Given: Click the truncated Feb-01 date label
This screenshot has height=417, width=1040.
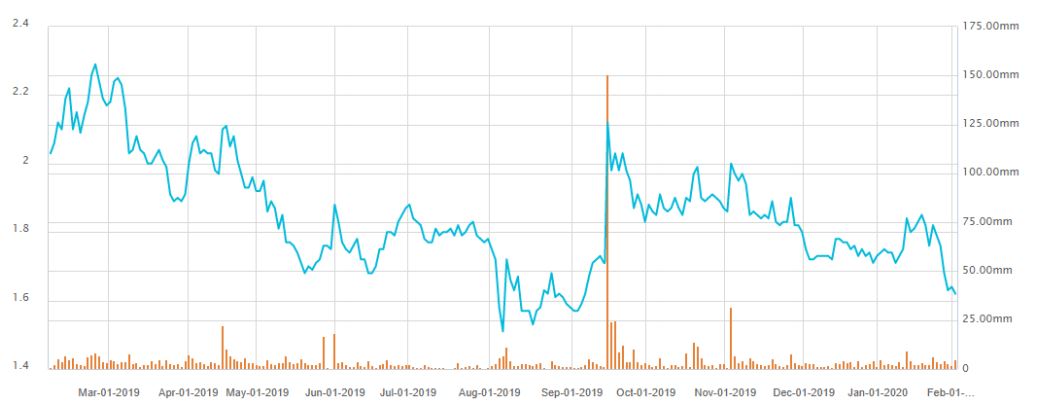Looking at the screenshot, I should point(952,392).
